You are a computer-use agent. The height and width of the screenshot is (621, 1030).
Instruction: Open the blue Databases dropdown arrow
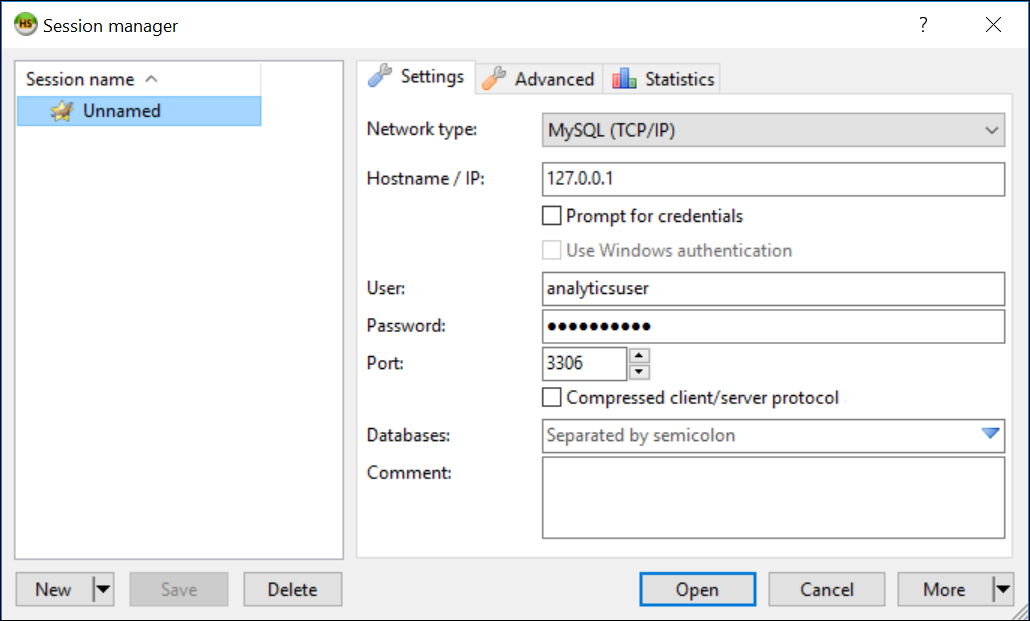(992, 434)
